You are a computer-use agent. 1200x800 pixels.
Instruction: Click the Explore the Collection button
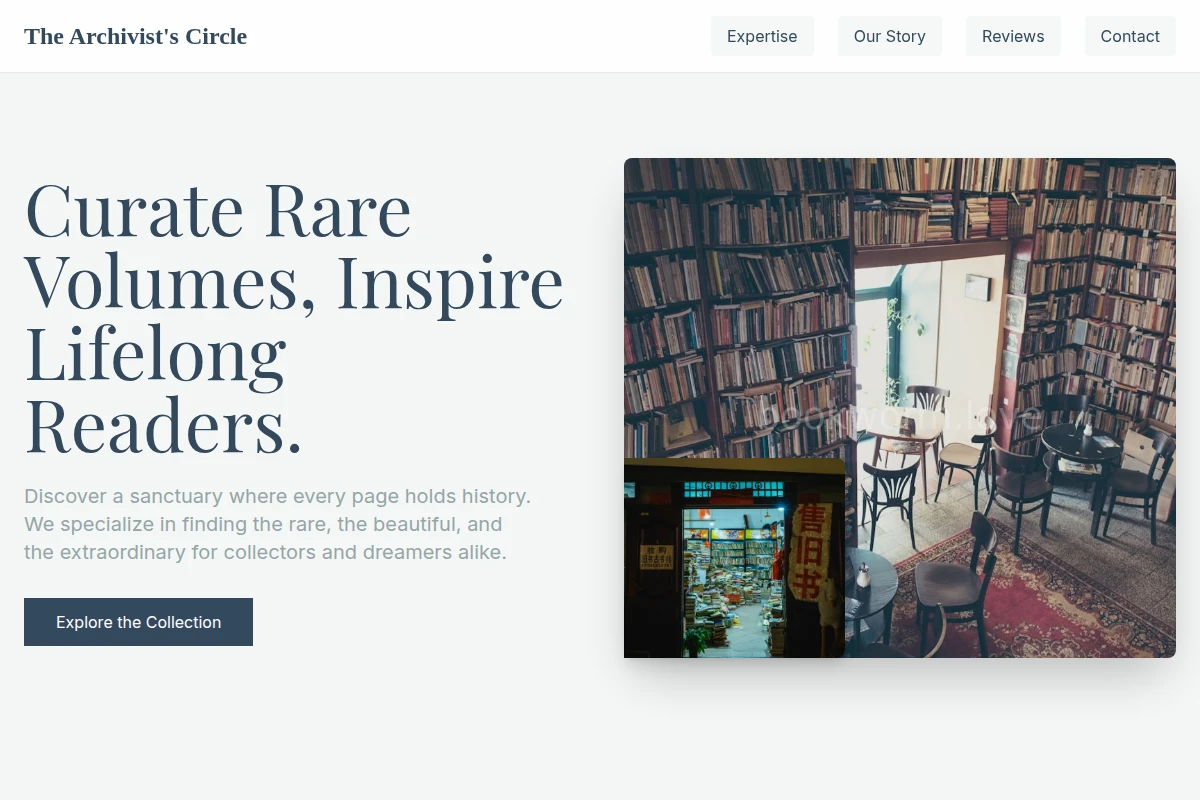pyautogui.click(x=138, y=622)
